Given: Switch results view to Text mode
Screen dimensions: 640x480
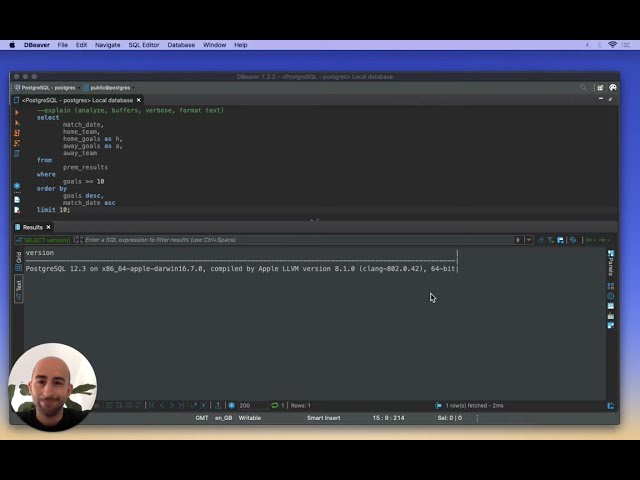Looking at the screenshot, I should (x=18, y=289).
